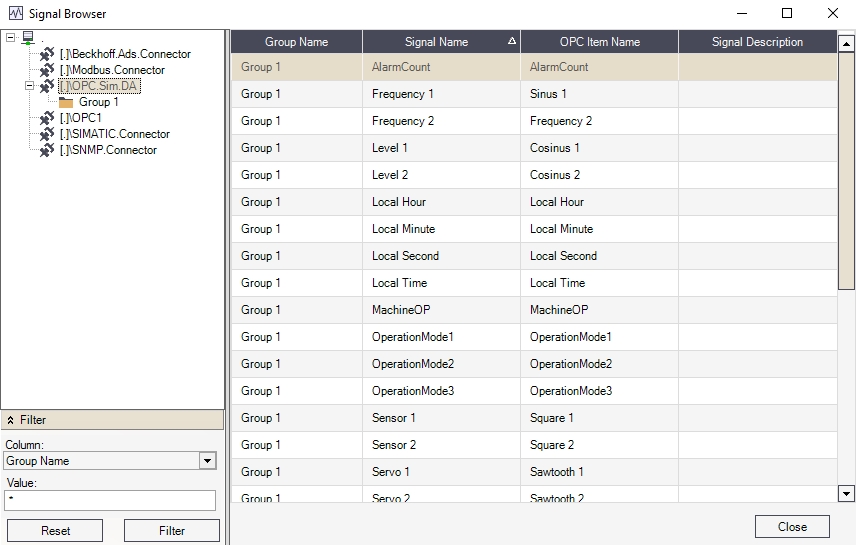Select the Local Time signal row

(400, 283)
